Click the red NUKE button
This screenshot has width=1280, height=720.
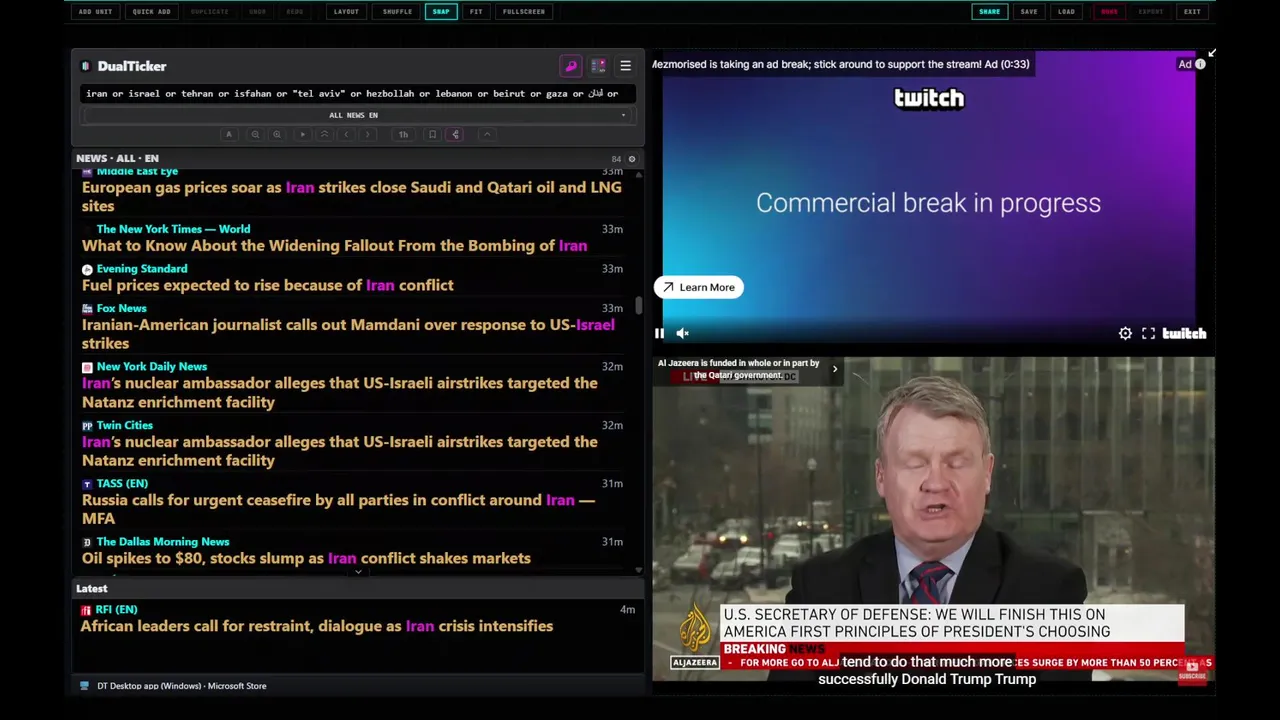(x=1109, y=12)
